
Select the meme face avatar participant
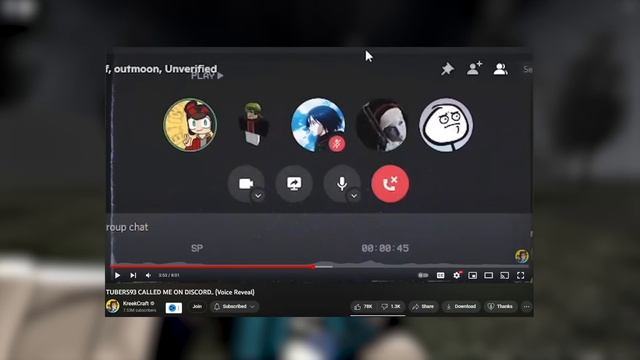446,125
